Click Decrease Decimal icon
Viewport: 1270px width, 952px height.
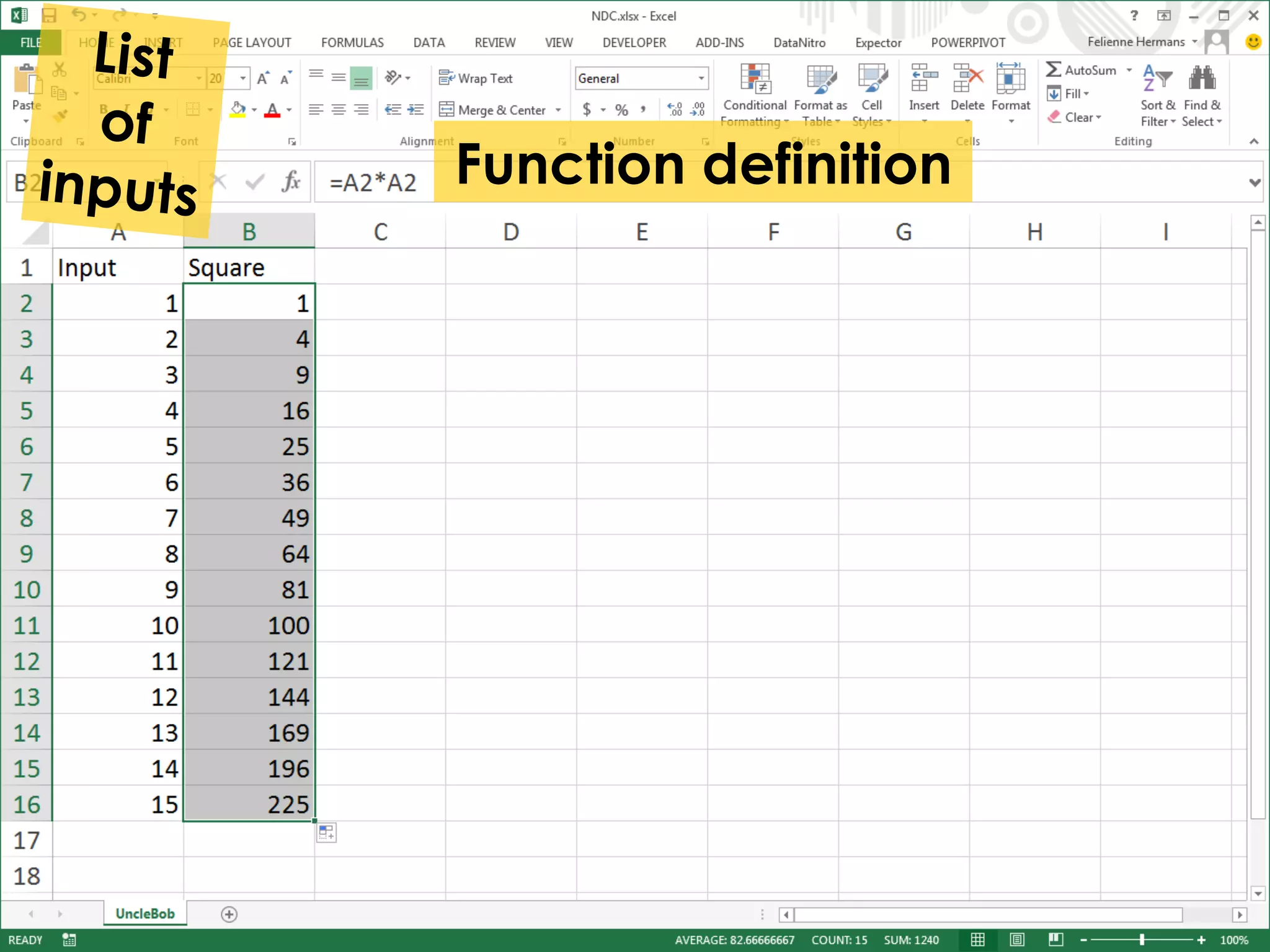[x=698, y=110]
